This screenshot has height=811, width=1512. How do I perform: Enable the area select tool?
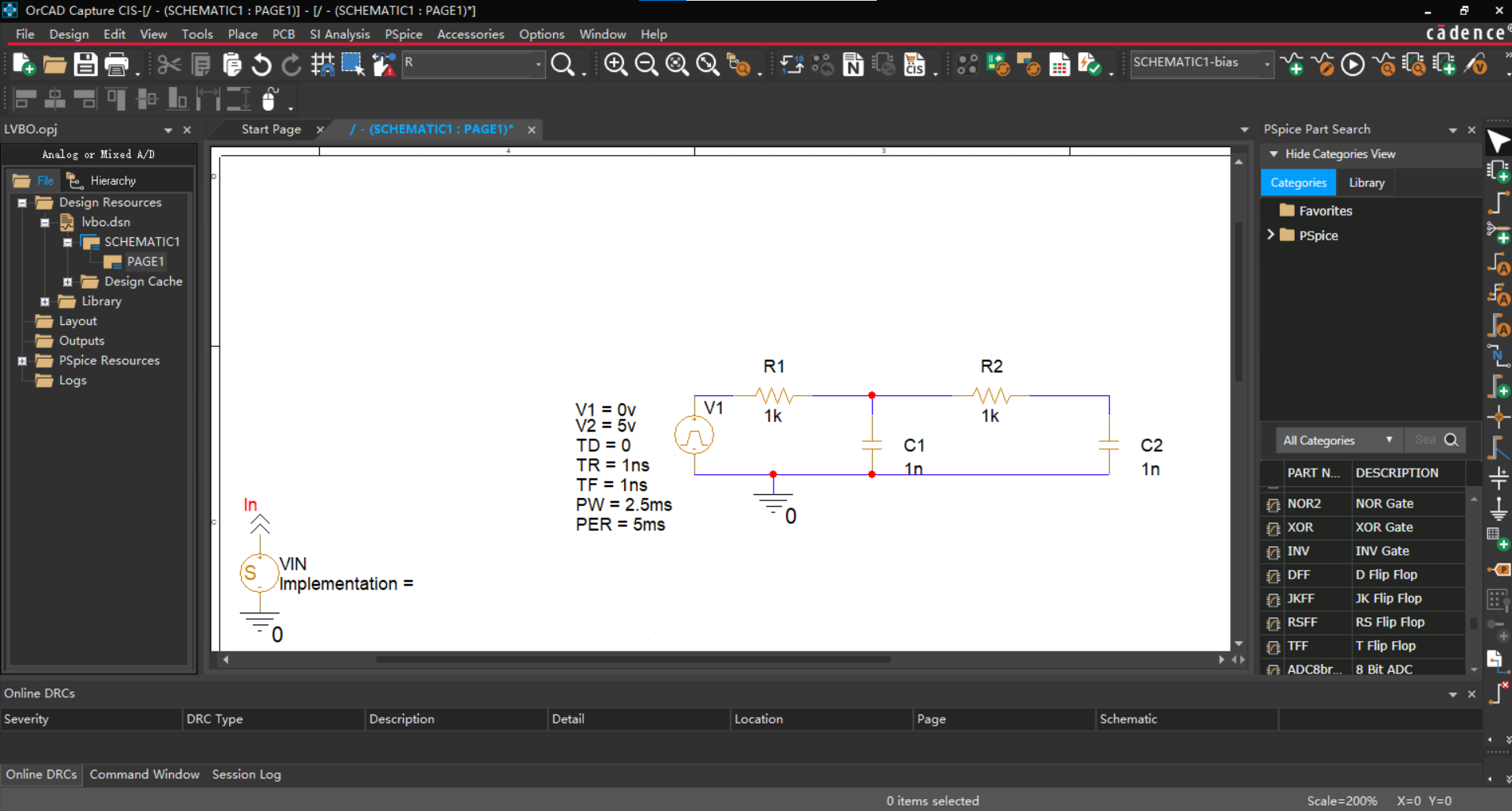pyautogui.click(x=352, y=64)
